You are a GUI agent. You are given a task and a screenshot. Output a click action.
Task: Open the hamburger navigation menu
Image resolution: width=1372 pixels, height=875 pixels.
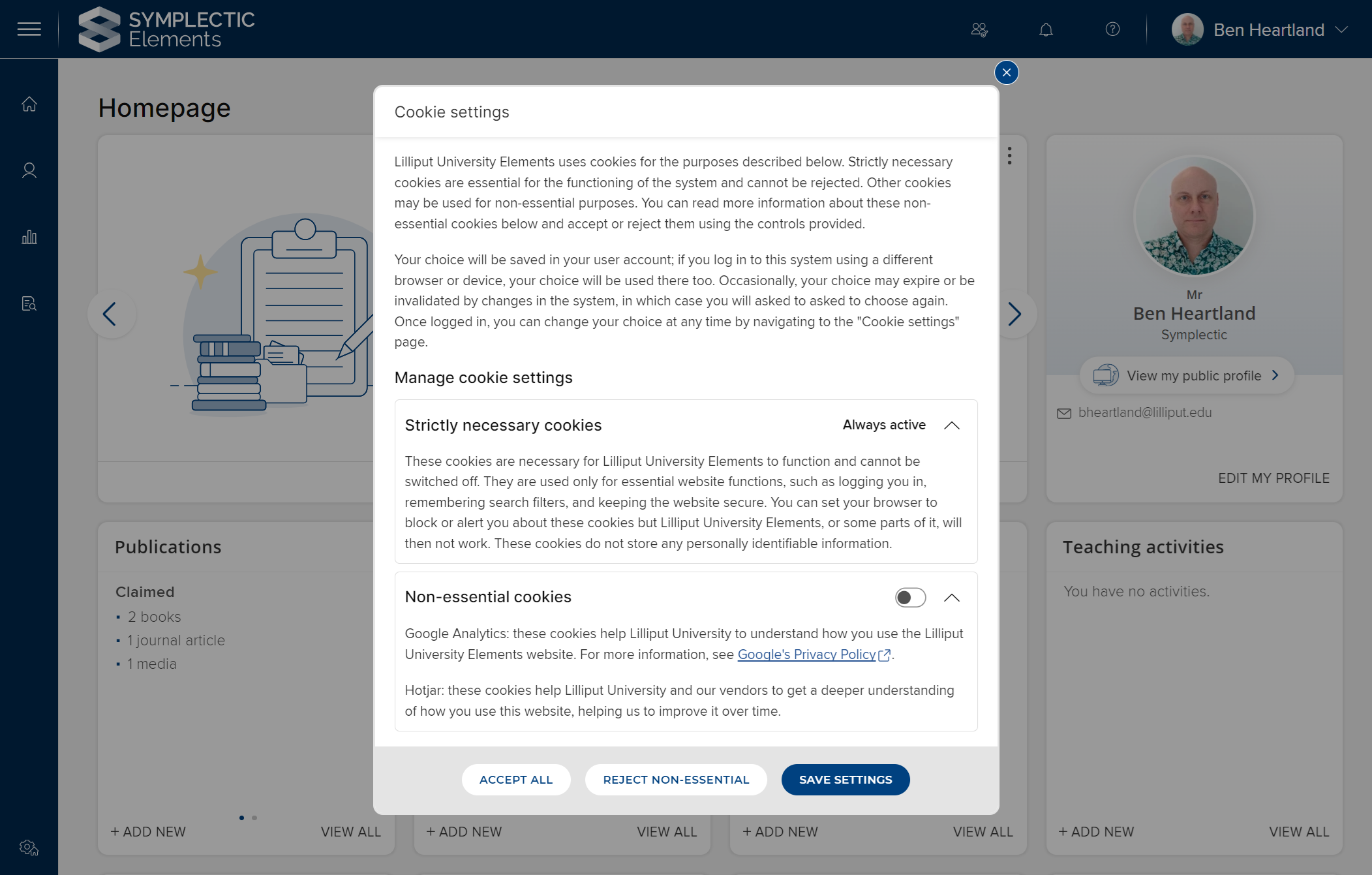point(29,29)
